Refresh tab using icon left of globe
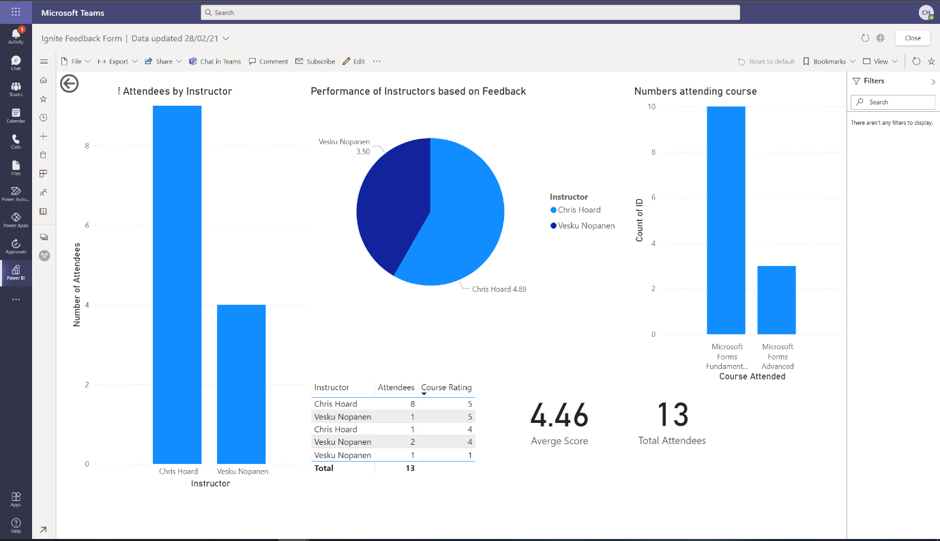 (x=864, y=38)
